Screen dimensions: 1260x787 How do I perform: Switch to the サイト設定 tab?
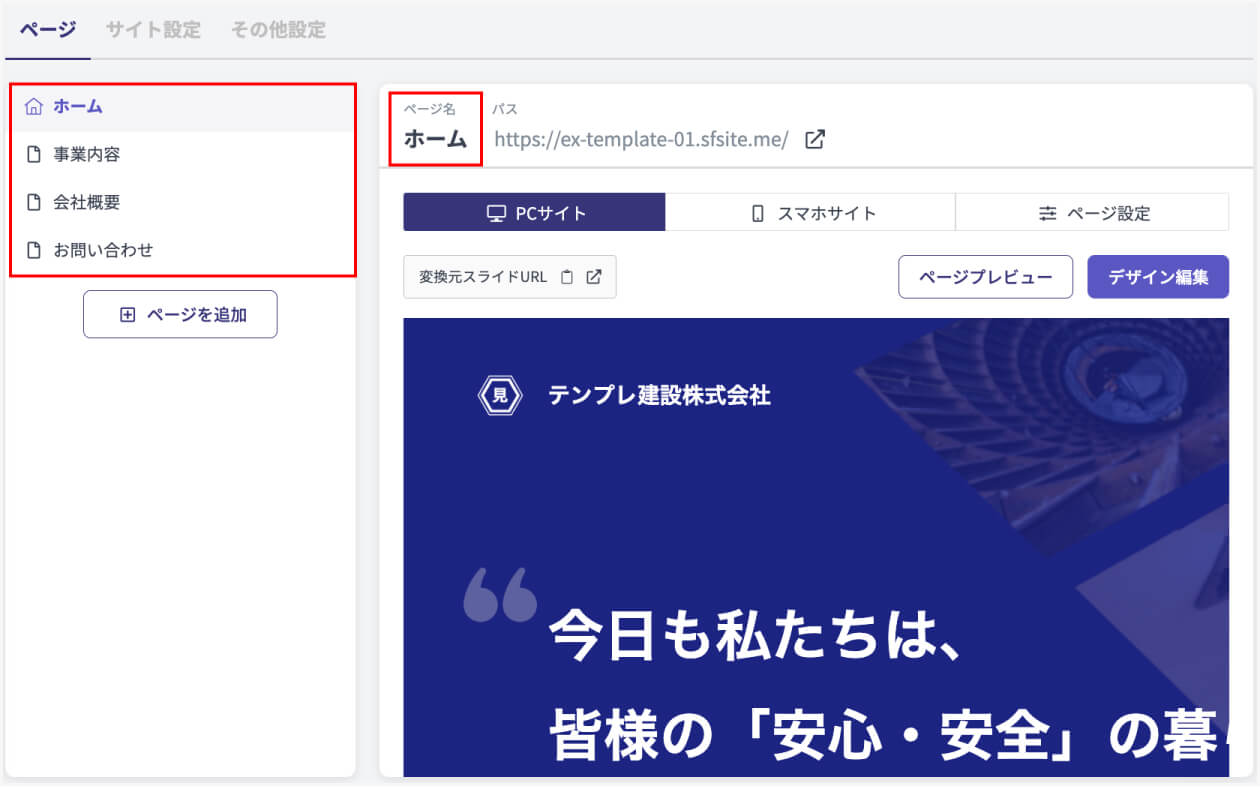click(x=153, y=30)
